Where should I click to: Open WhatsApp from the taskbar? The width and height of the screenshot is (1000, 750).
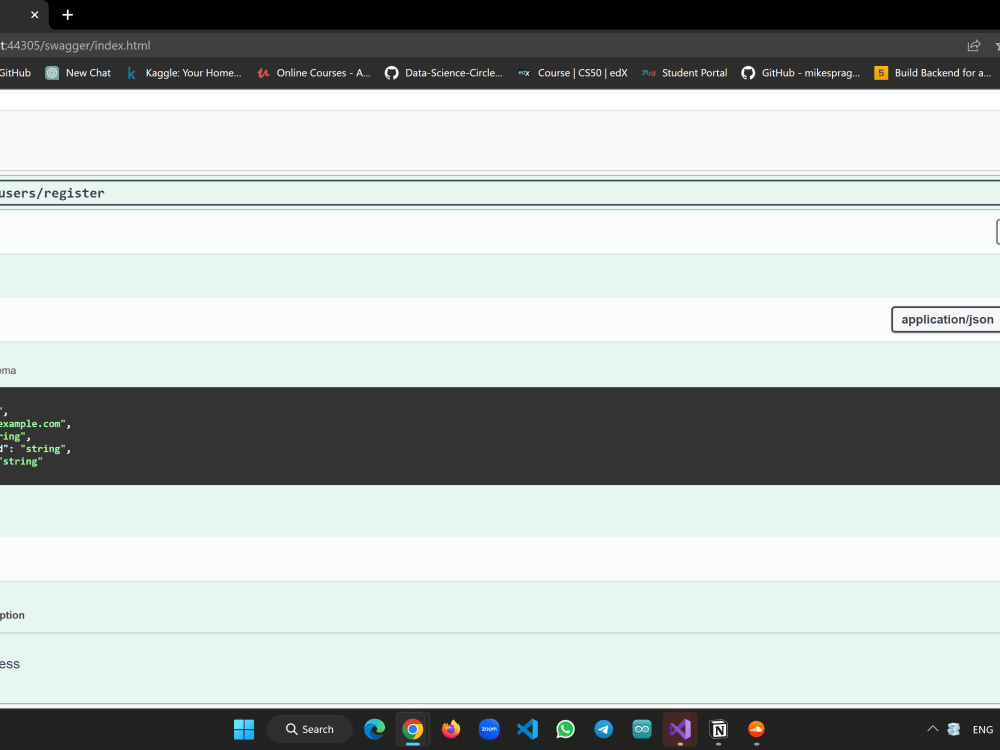[565, 729]
